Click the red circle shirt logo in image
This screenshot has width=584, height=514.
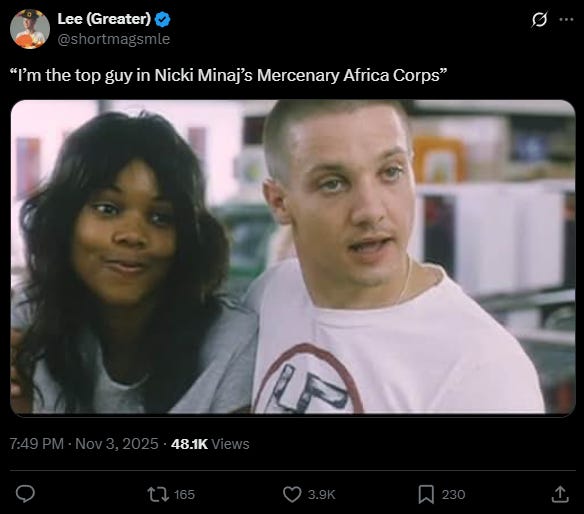[x=308, y=379]
